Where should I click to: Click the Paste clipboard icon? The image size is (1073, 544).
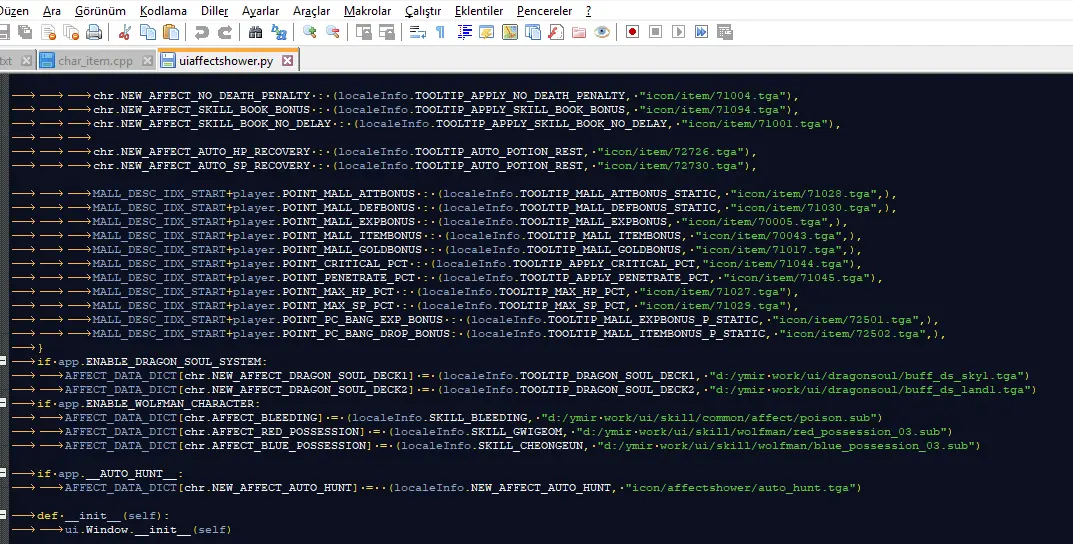[x=171, y=32]
